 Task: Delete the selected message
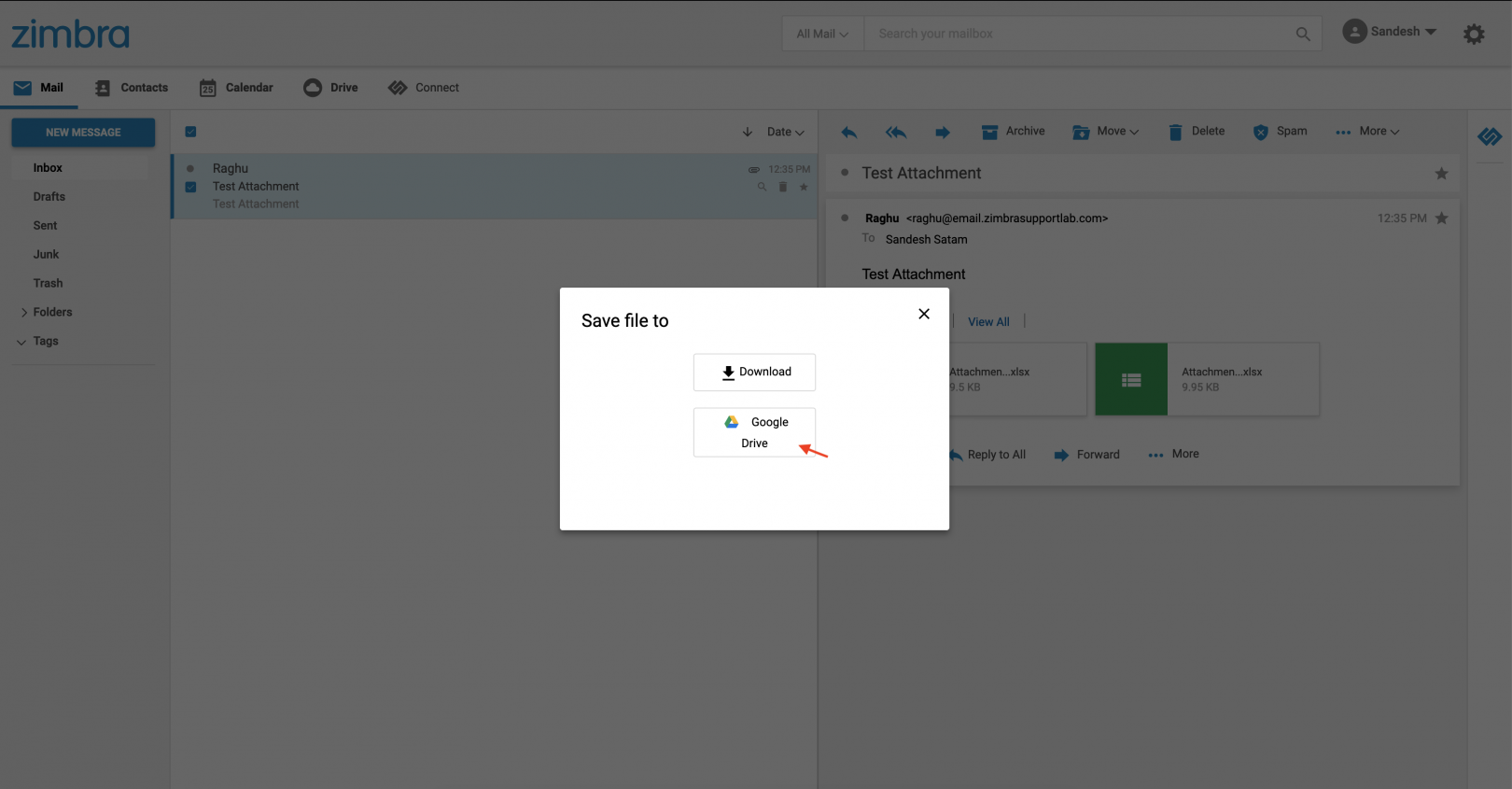point(1197,132)
